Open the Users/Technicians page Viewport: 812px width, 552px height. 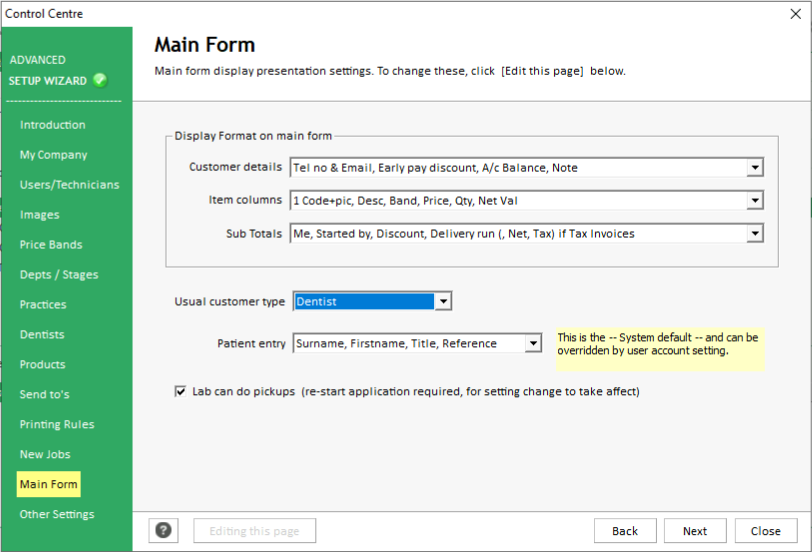(x=69, y=185)
